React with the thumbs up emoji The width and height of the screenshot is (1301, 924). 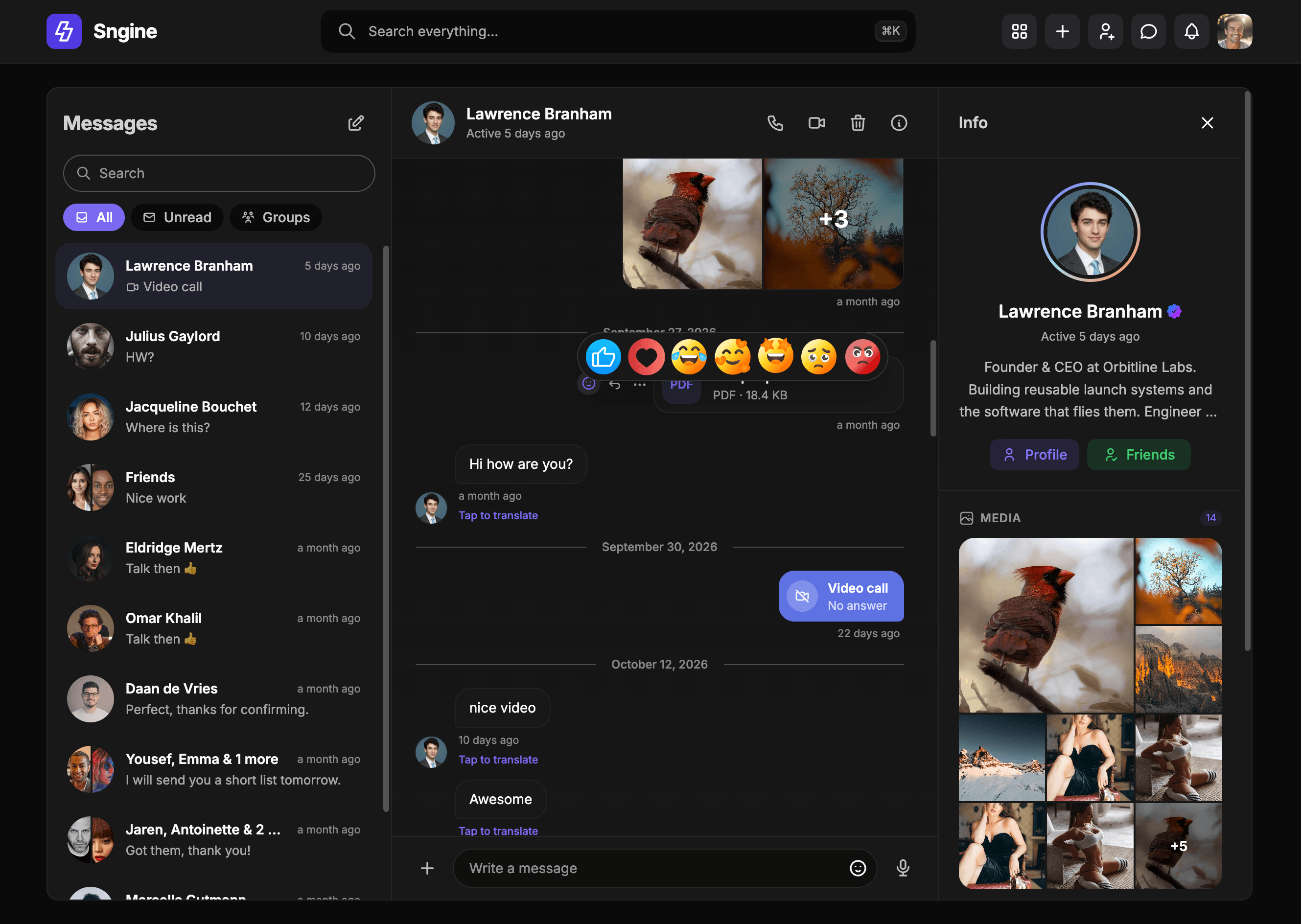coord(603,357)
